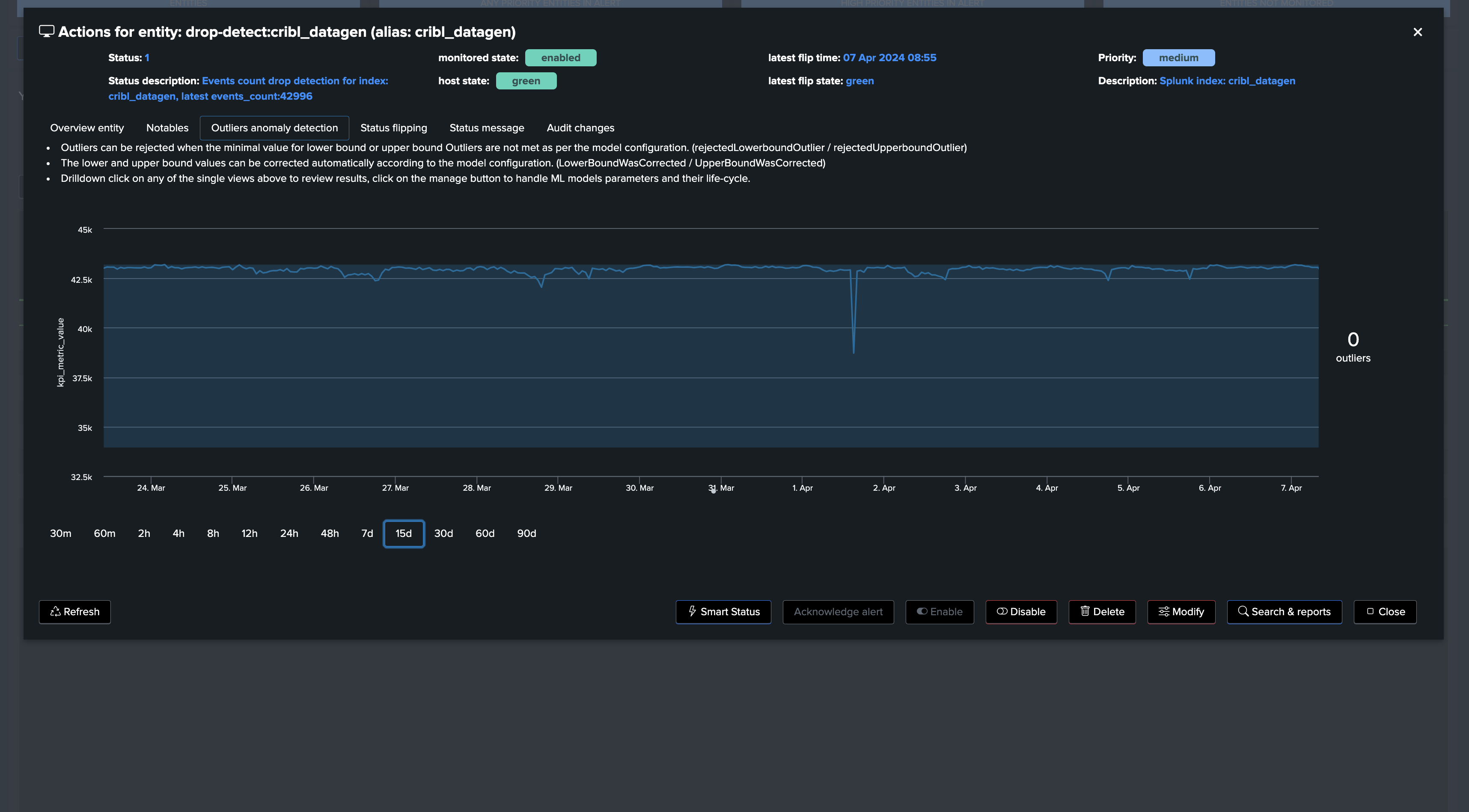Screen dimensions: 1469x812
Task: Select the 7d time range option
Action: click(367, 533)
